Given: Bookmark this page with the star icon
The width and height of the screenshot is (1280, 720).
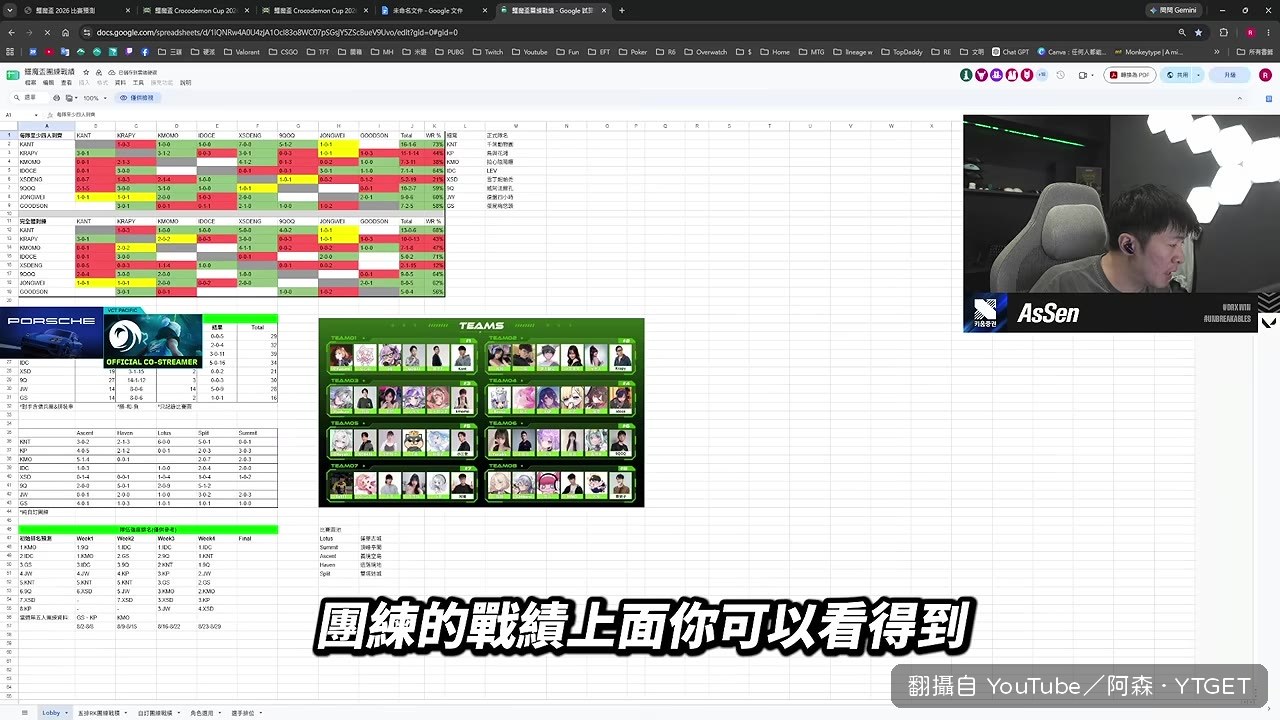Looking at the screenshot, I should click(1198, 32).
